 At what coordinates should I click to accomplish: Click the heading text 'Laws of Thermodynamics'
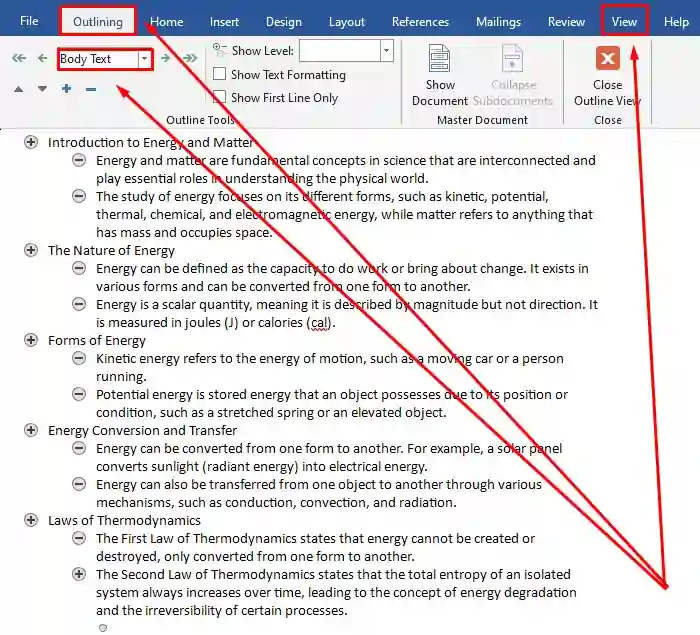(x=125, y=521)
